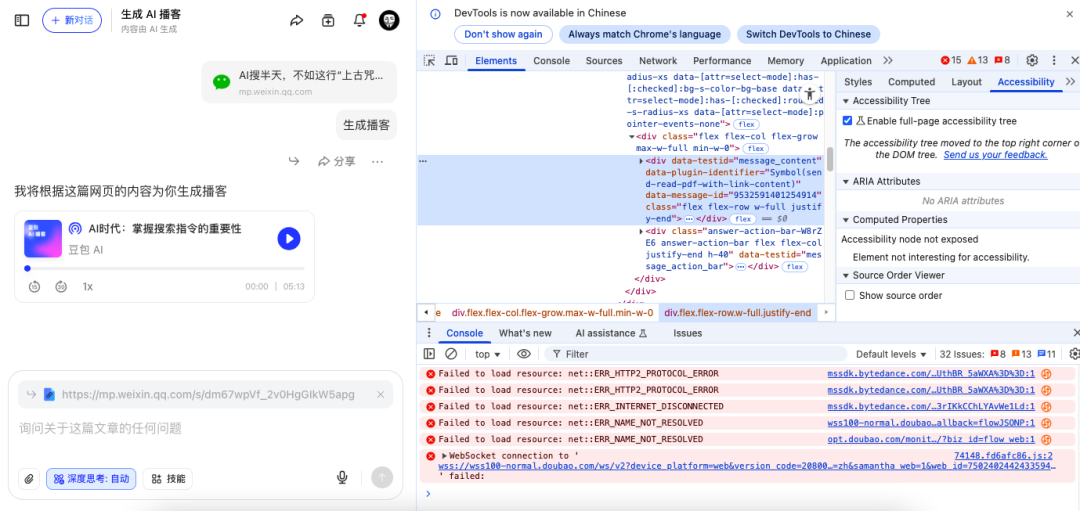Close the DevTools language infobar

click(x=1069, y=13)
